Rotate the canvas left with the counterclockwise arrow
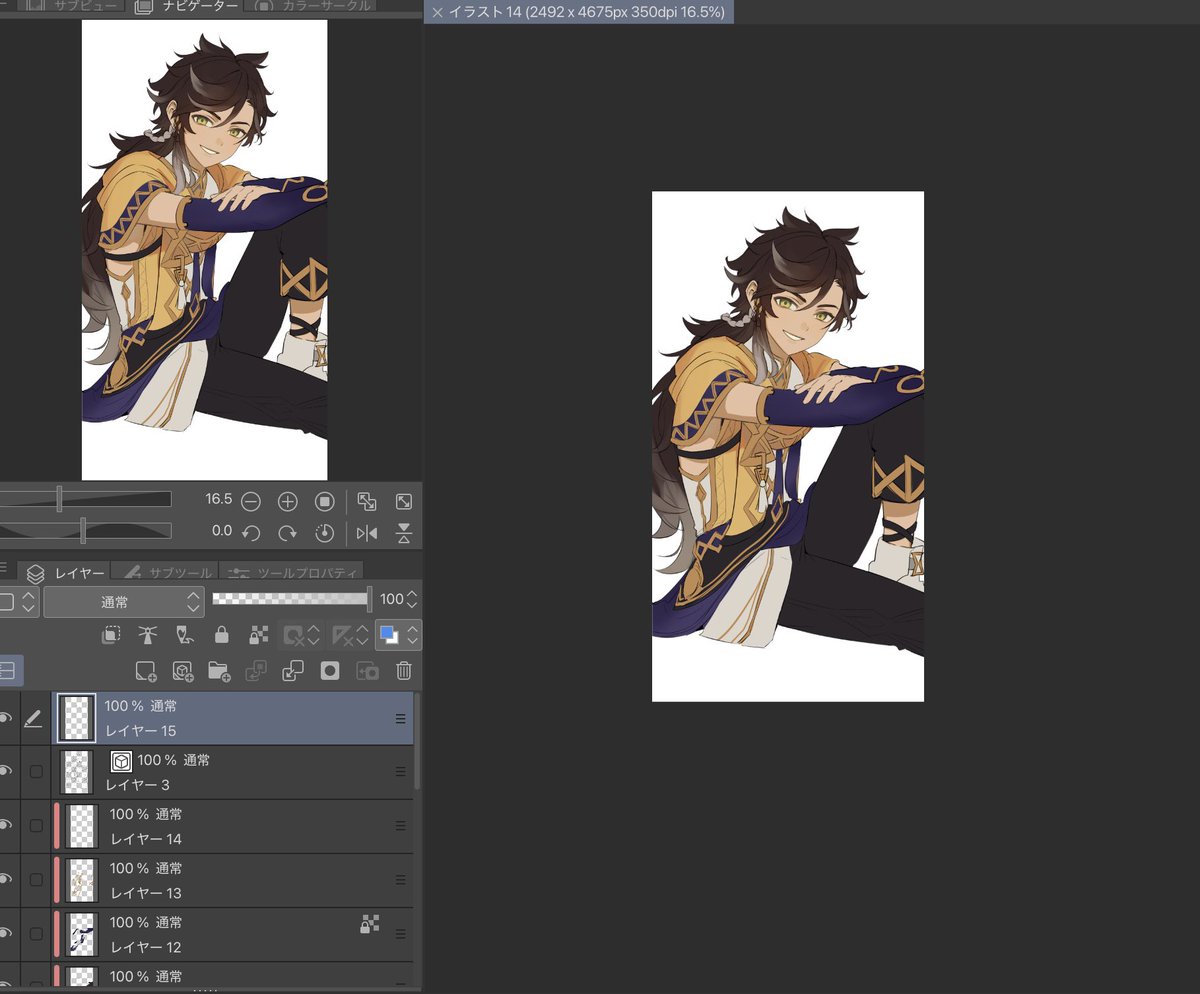The width and height of the screenshot is (1200, 994). (x=251, y=533)
